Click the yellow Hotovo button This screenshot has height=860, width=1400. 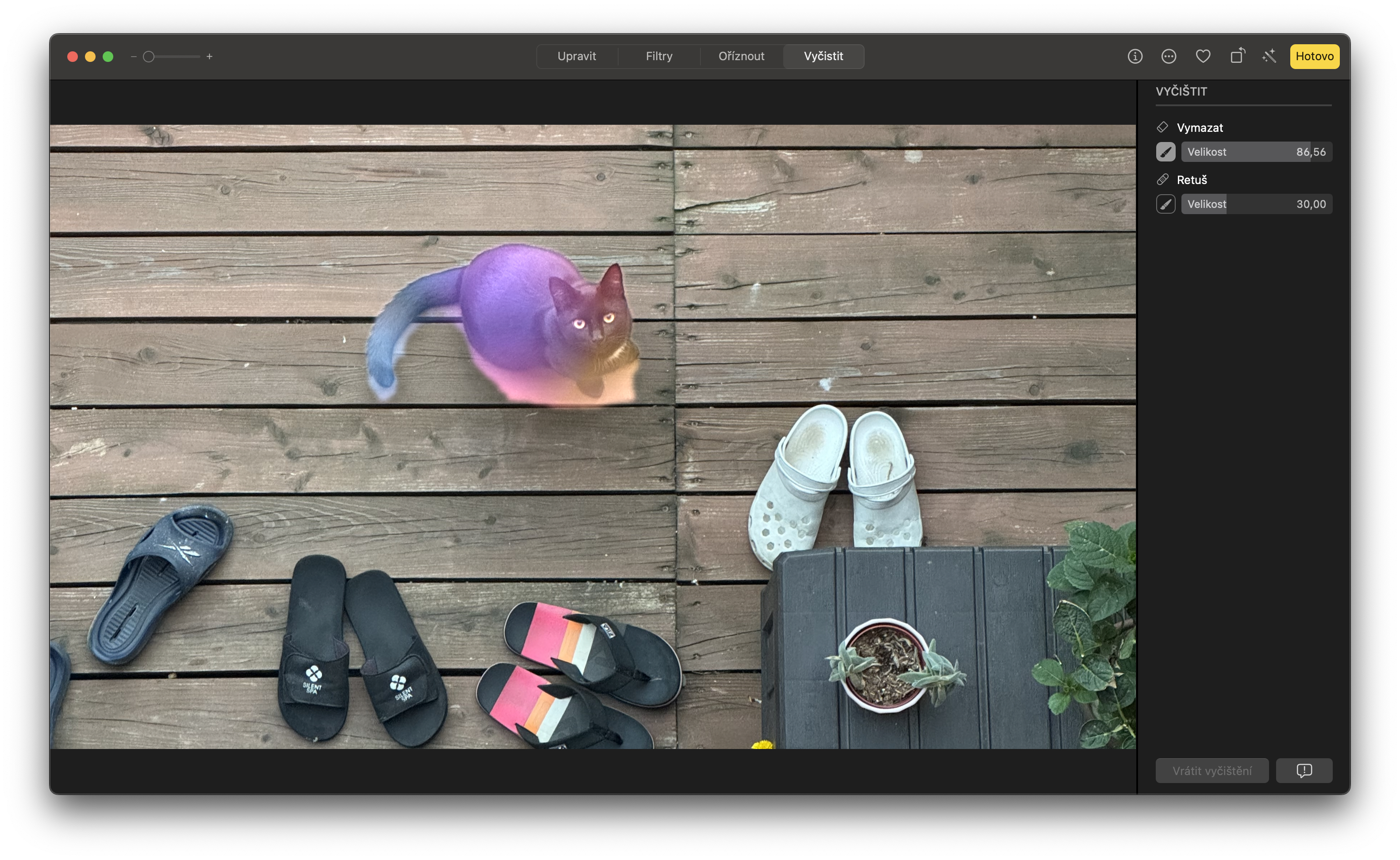(x=1314, y=56)
